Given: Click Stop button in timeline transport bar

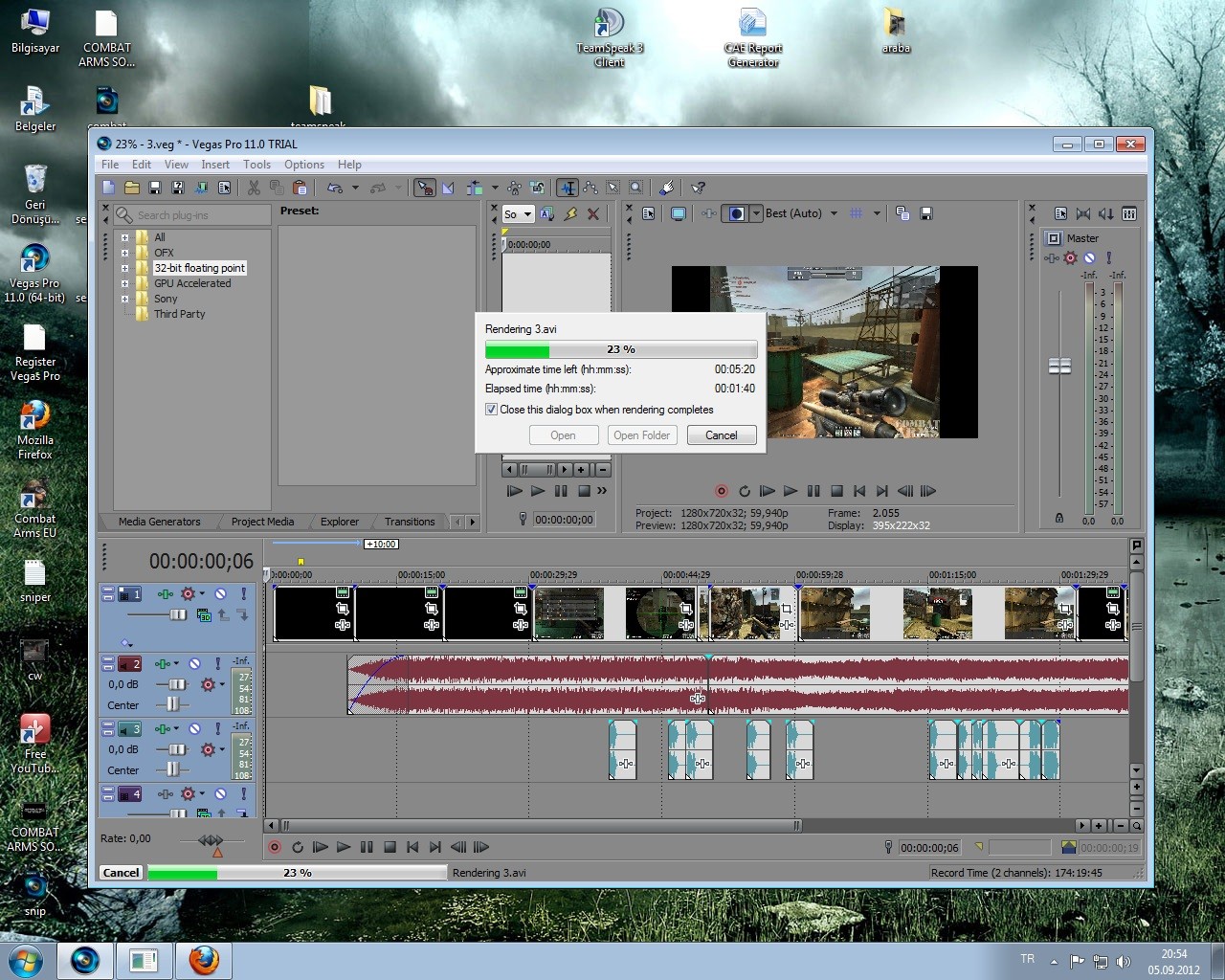Looking at the screenshot, I should click(390, 847).
